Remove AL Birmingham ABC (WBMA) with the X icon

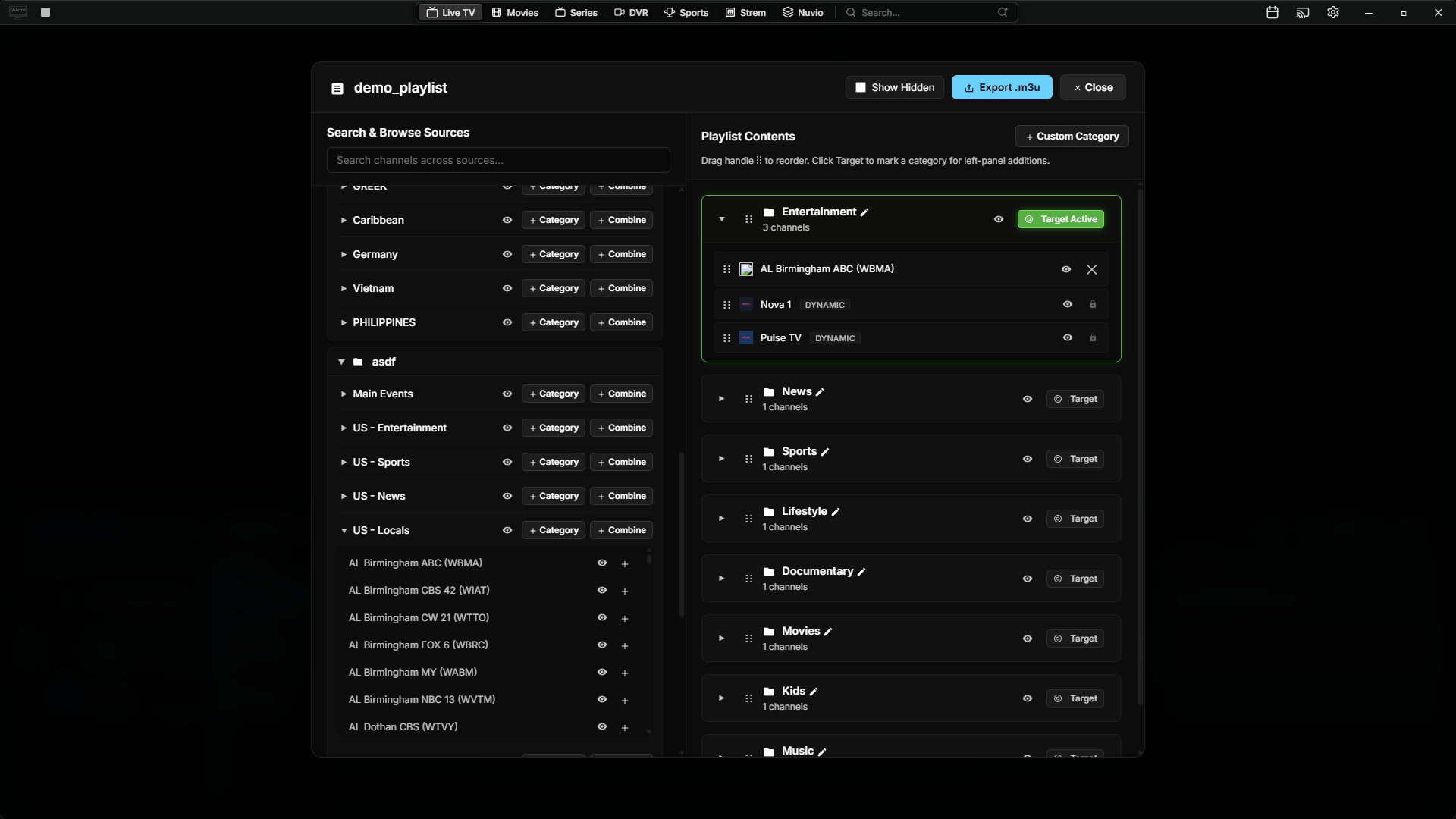tap(1092, 269)
